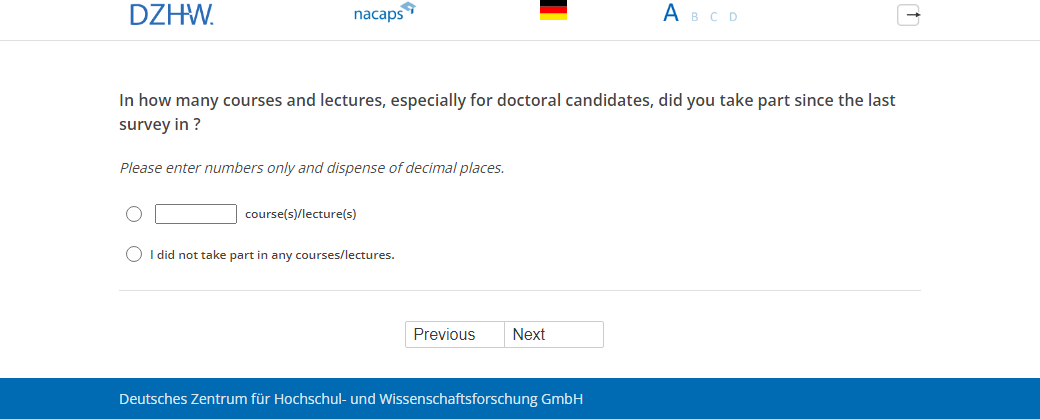
Task: Select the largest font size A
Action: click(x=671, y=14)
